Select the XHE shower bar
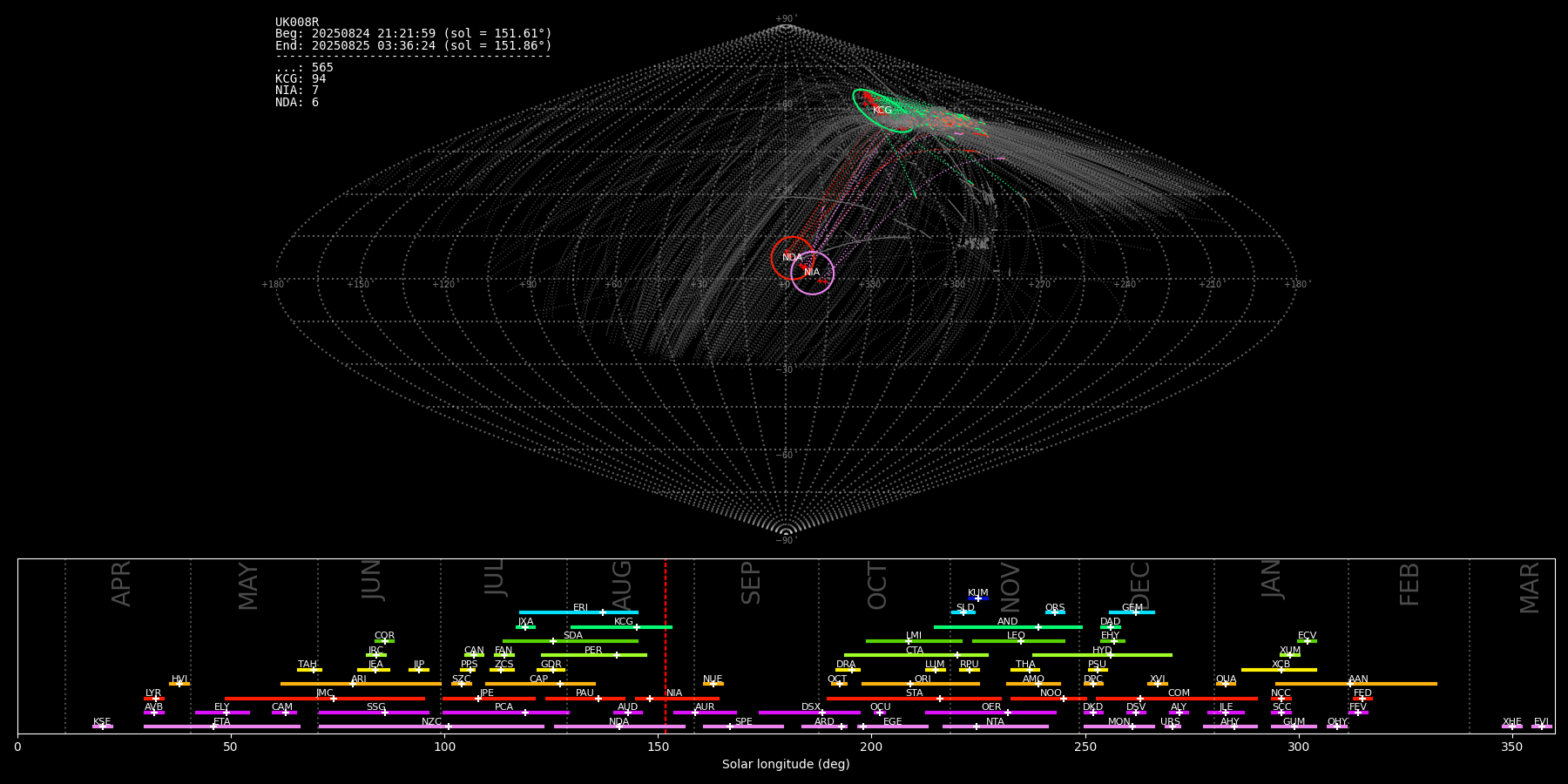 pyautogui.click(x=1512, y=727)
